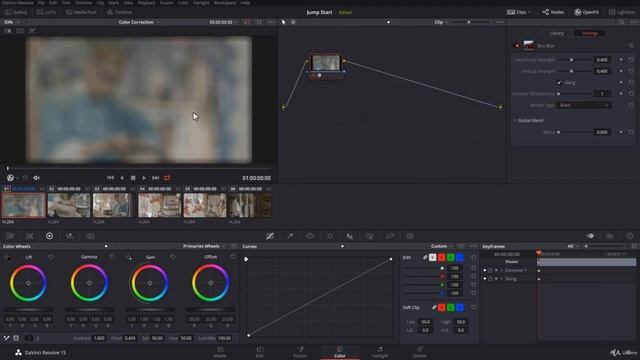Jump to first frame button

click(x=110, y=178)
